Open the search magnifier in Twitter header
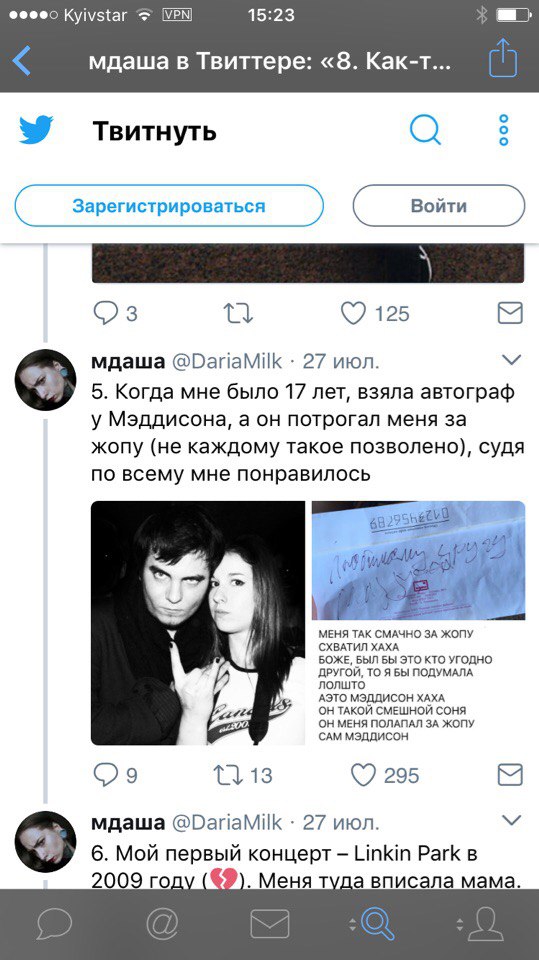This screenshot has width=539, height=960. [x=426, y=130]
